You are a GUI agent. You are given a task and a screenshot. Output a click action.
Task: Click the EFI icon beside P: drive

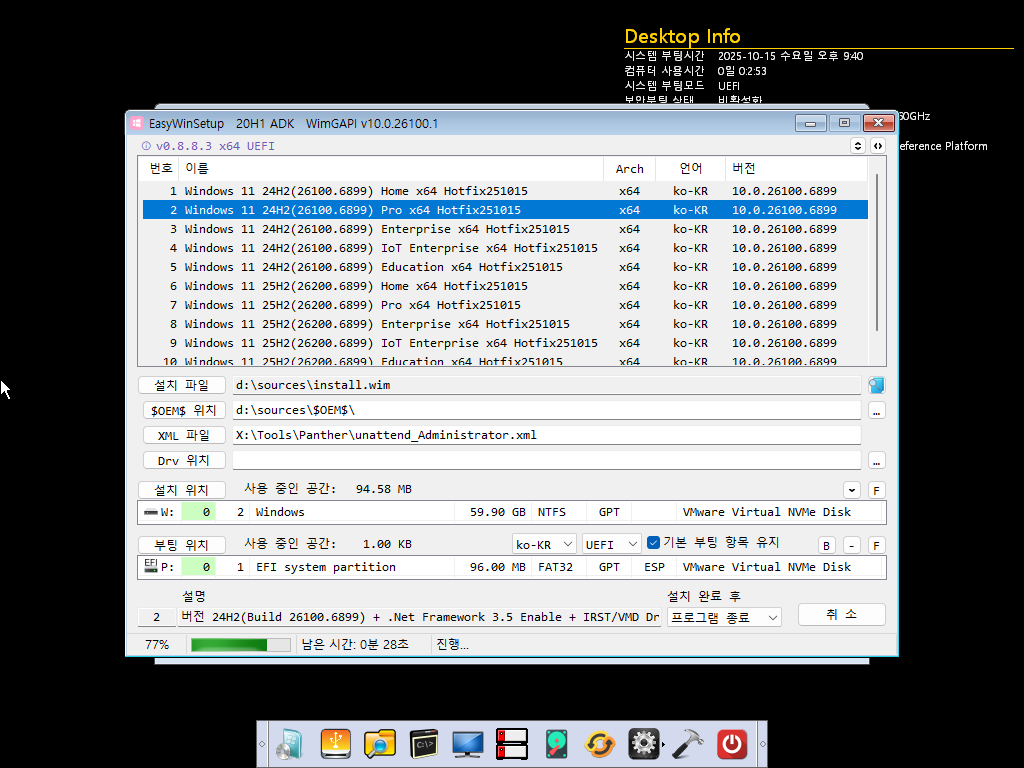point(151,566)
